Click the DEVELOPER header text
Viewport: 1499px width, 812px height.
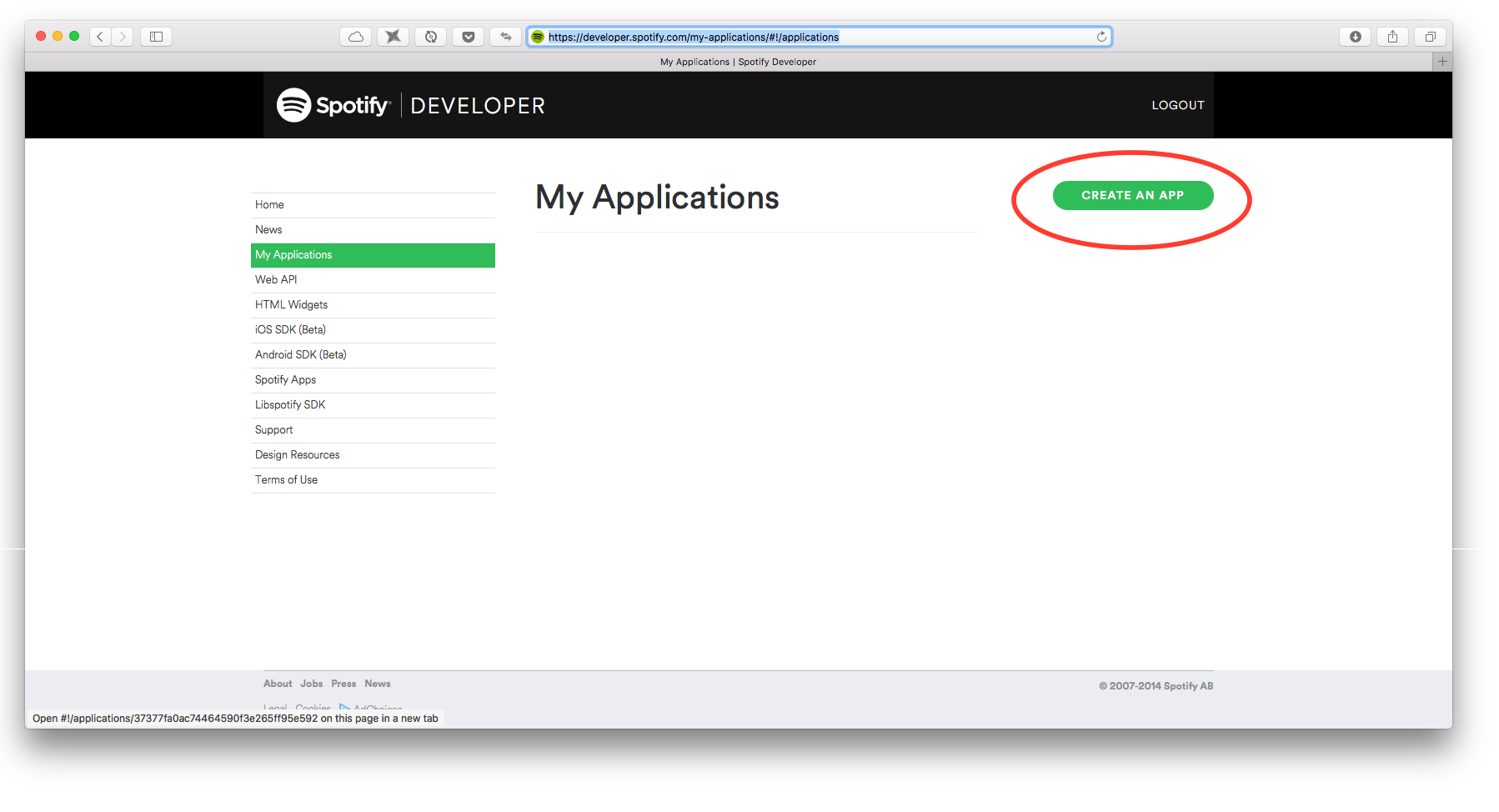[478, 106]
